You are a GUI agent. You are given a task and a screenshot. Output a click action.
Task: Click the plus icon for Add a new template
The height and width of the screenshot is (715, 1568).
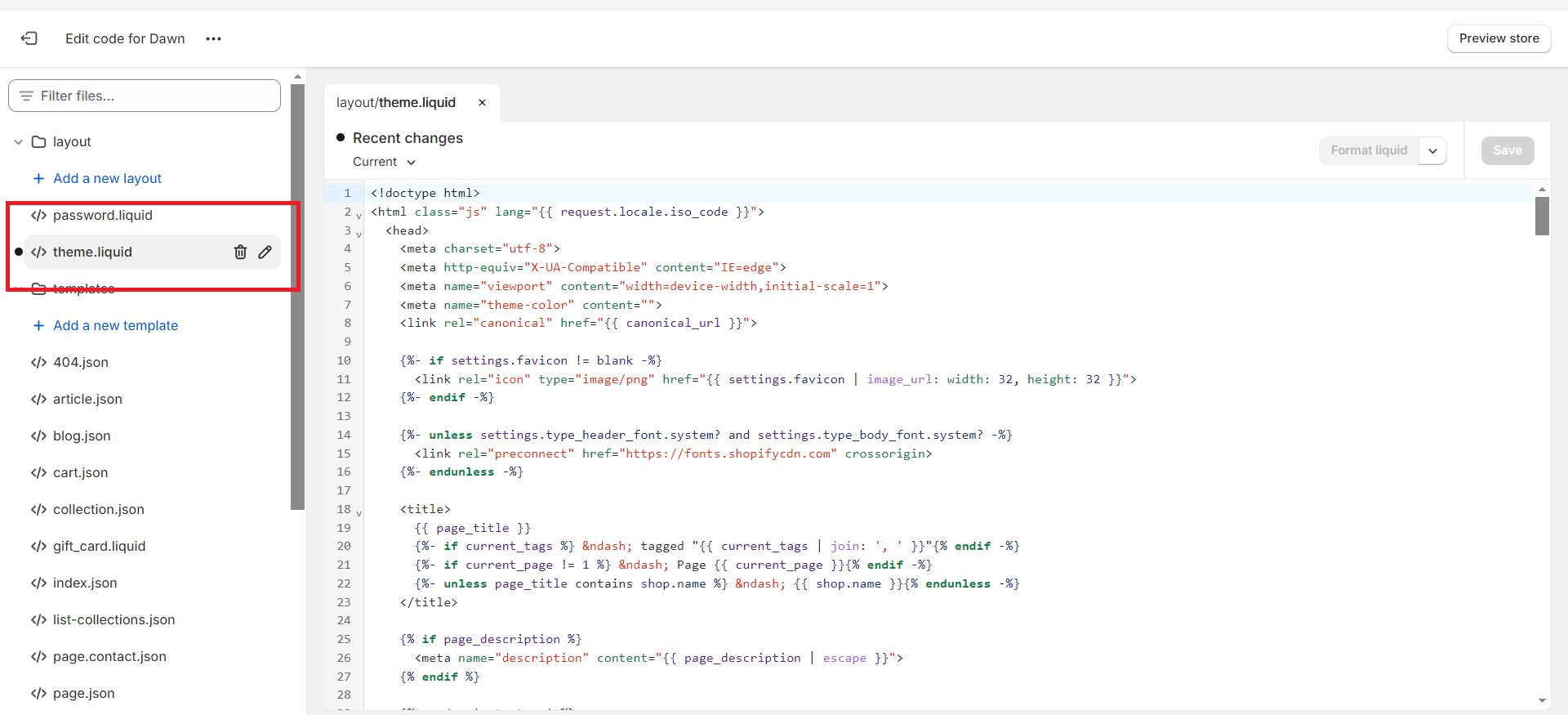[38, 325]
